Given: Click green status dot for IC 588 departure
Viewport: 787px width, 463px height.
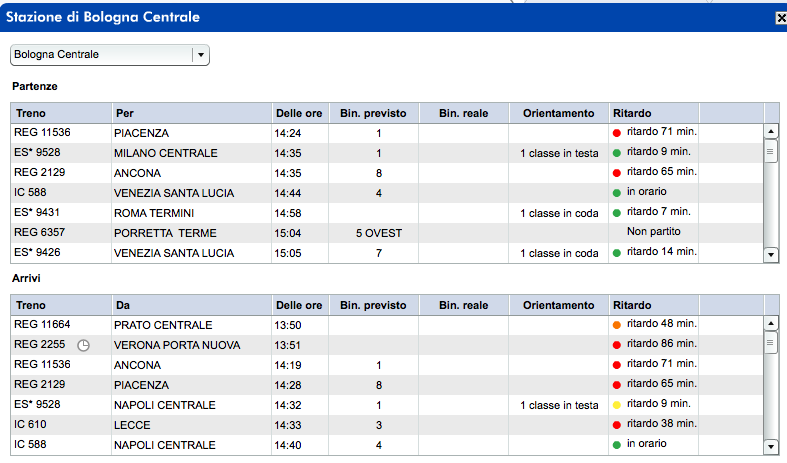Looking at the screenshot, I should 617,192.
